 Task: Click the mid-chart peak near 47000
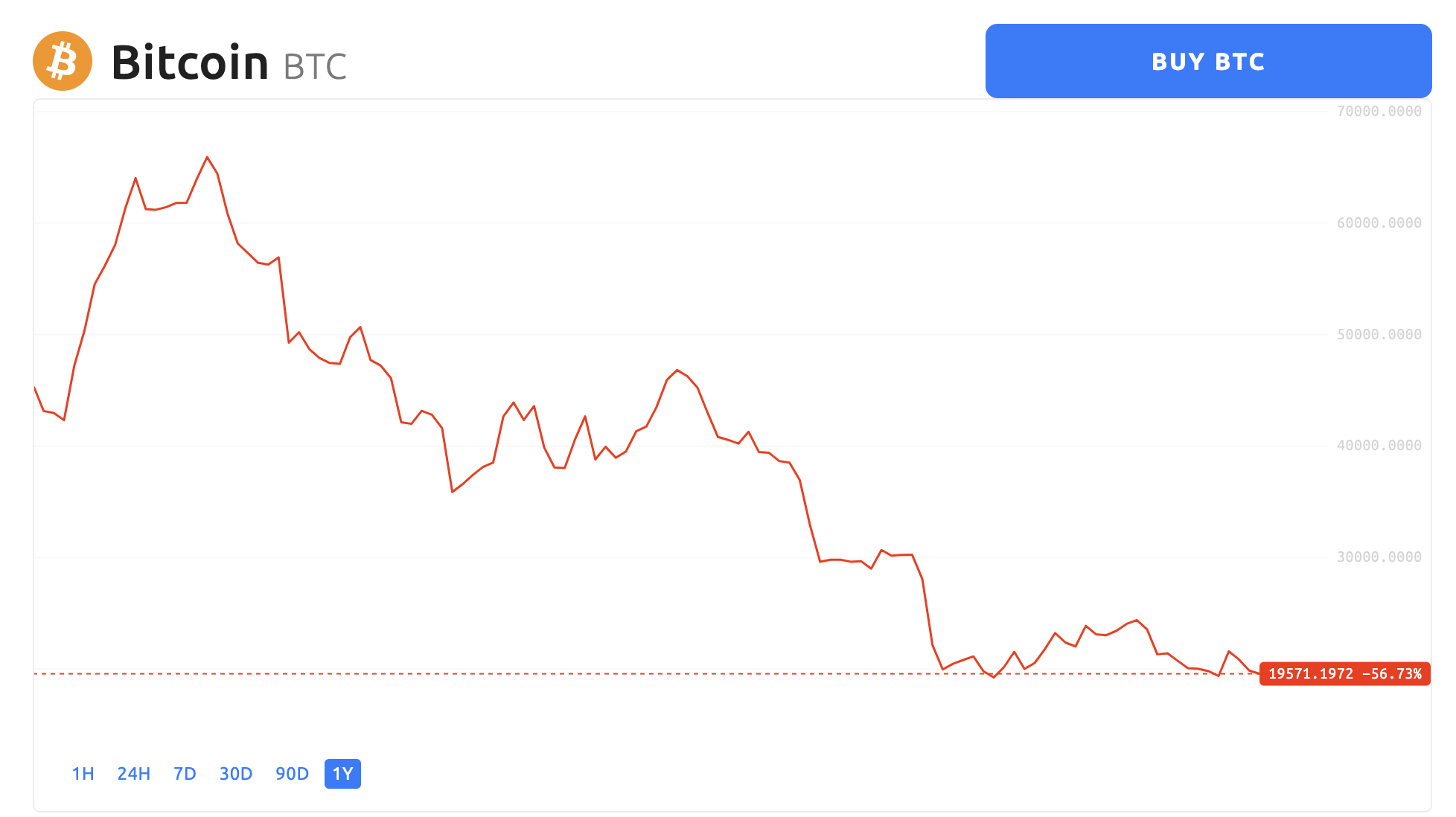pyautogui.click(x=677, y=370)
